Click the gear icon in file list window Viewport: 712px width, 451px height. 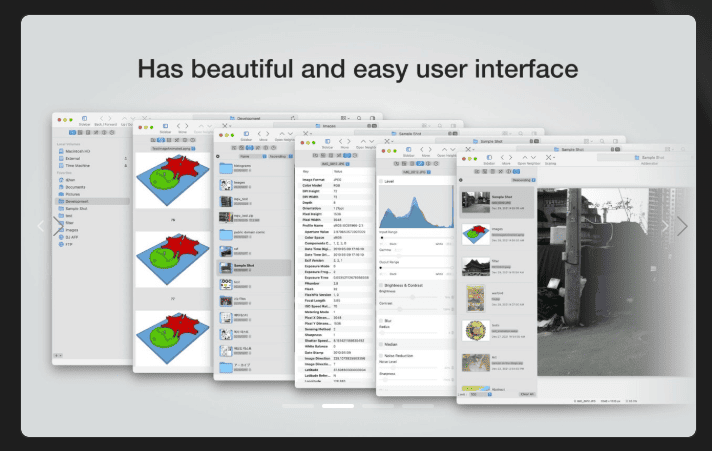218,156
